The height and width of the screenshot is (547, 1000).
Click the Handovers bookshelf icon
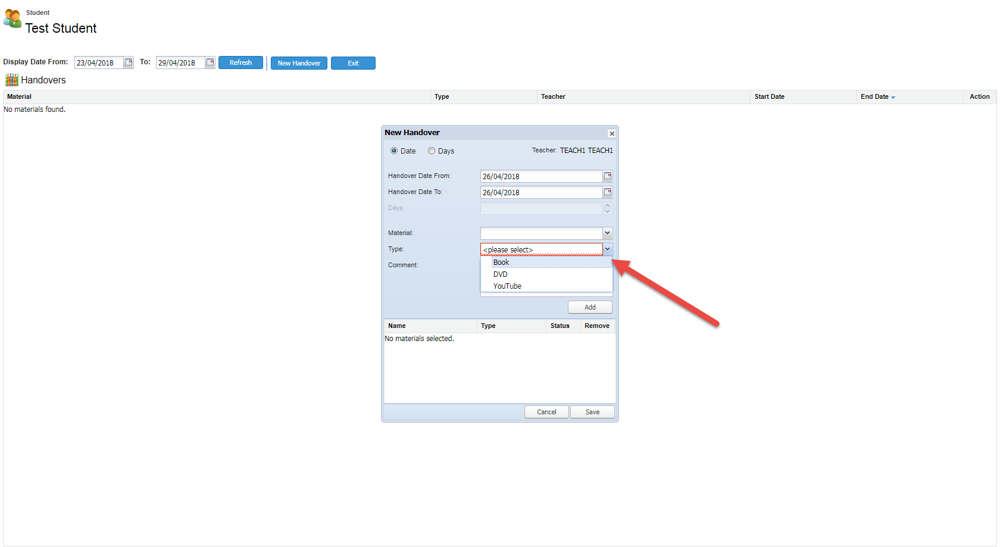(x=12, y=80)
